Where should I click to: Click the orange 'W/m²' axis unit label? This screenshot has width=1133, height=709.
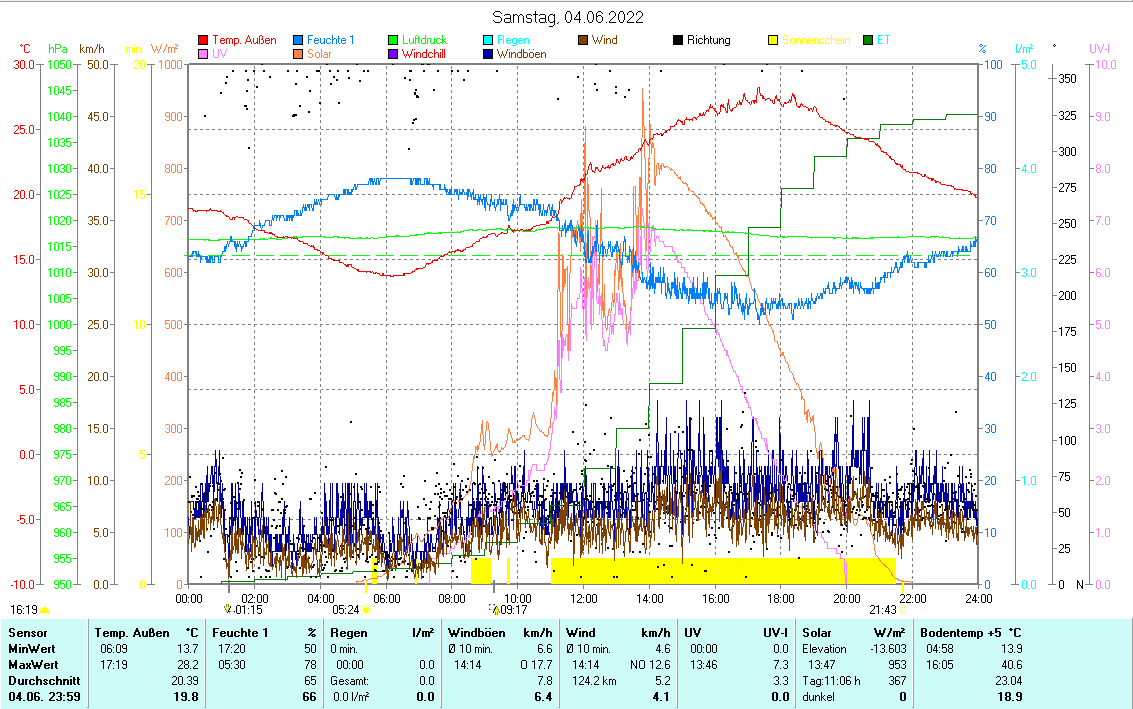[165, 49]
